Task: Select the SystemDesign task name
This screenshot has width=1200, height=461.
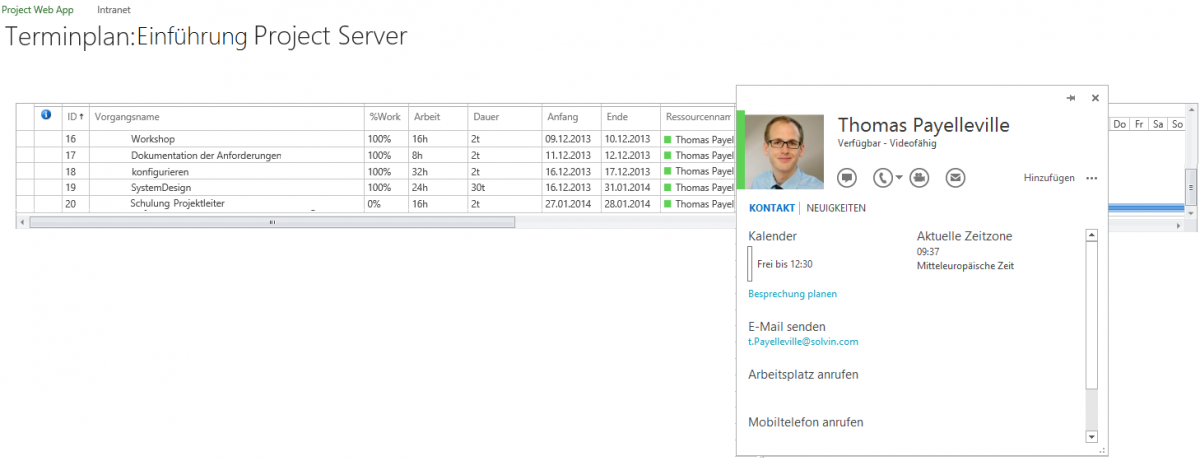Action: [160, 187]
